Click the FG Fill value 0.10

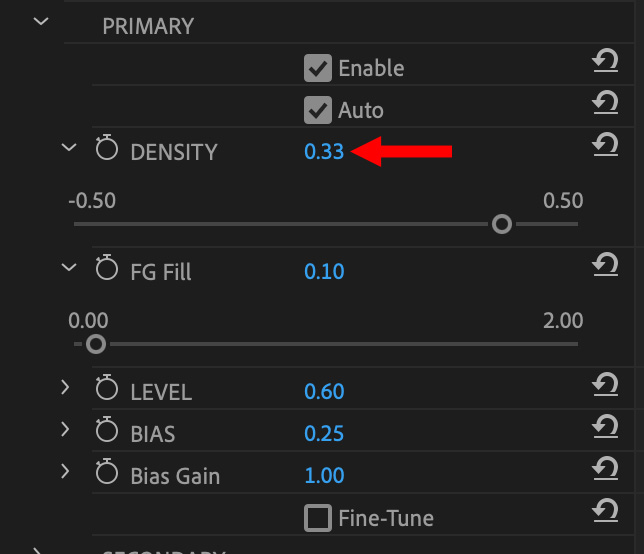click(324, 272)
